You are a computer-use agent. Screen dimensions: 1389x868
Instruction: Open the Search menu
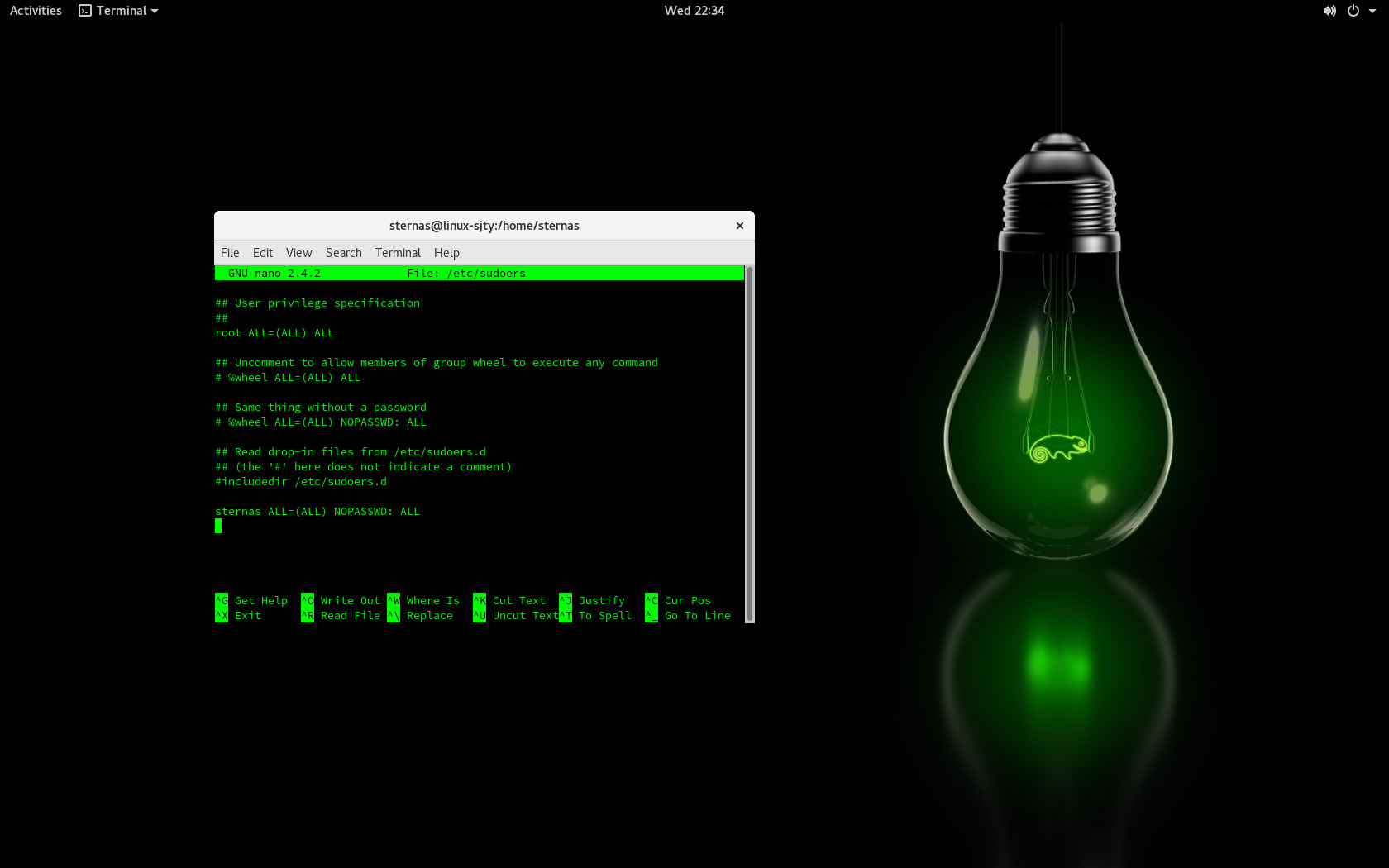[x=343, y=253]
